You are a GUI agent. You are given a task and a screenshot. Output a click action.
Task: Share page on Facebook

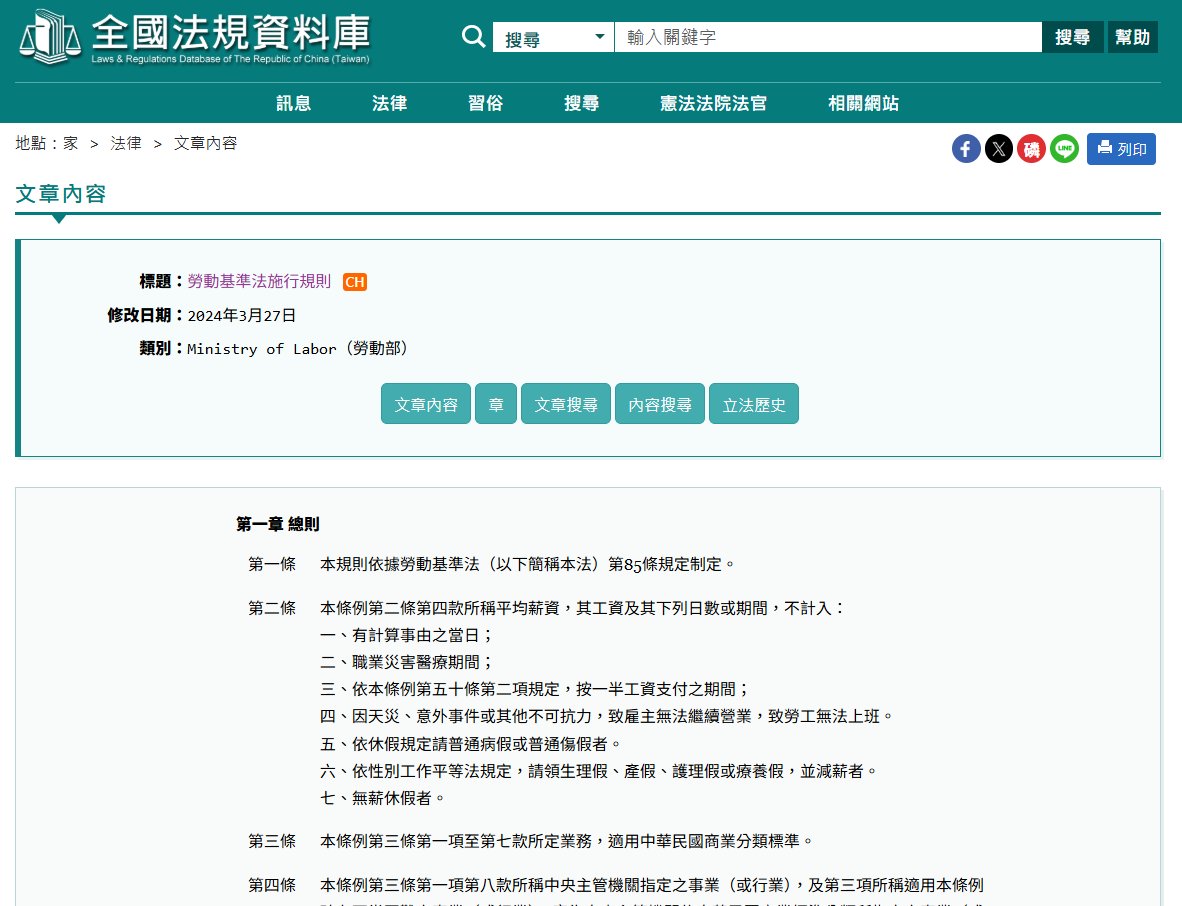coord(966,149)
